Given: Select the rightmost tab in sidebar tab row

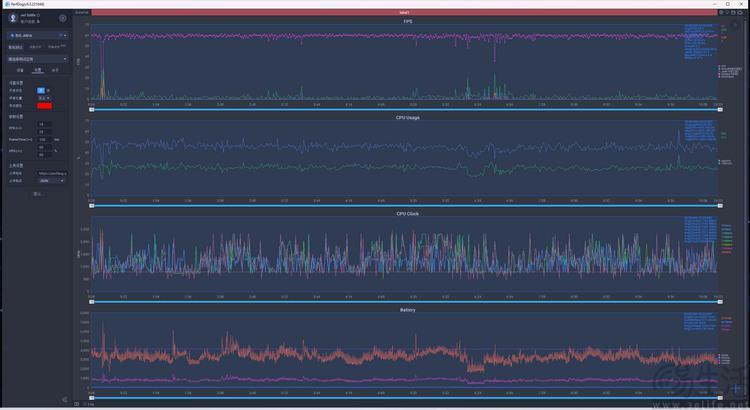Looking at the screenshot, I should [x=55, y=71].
